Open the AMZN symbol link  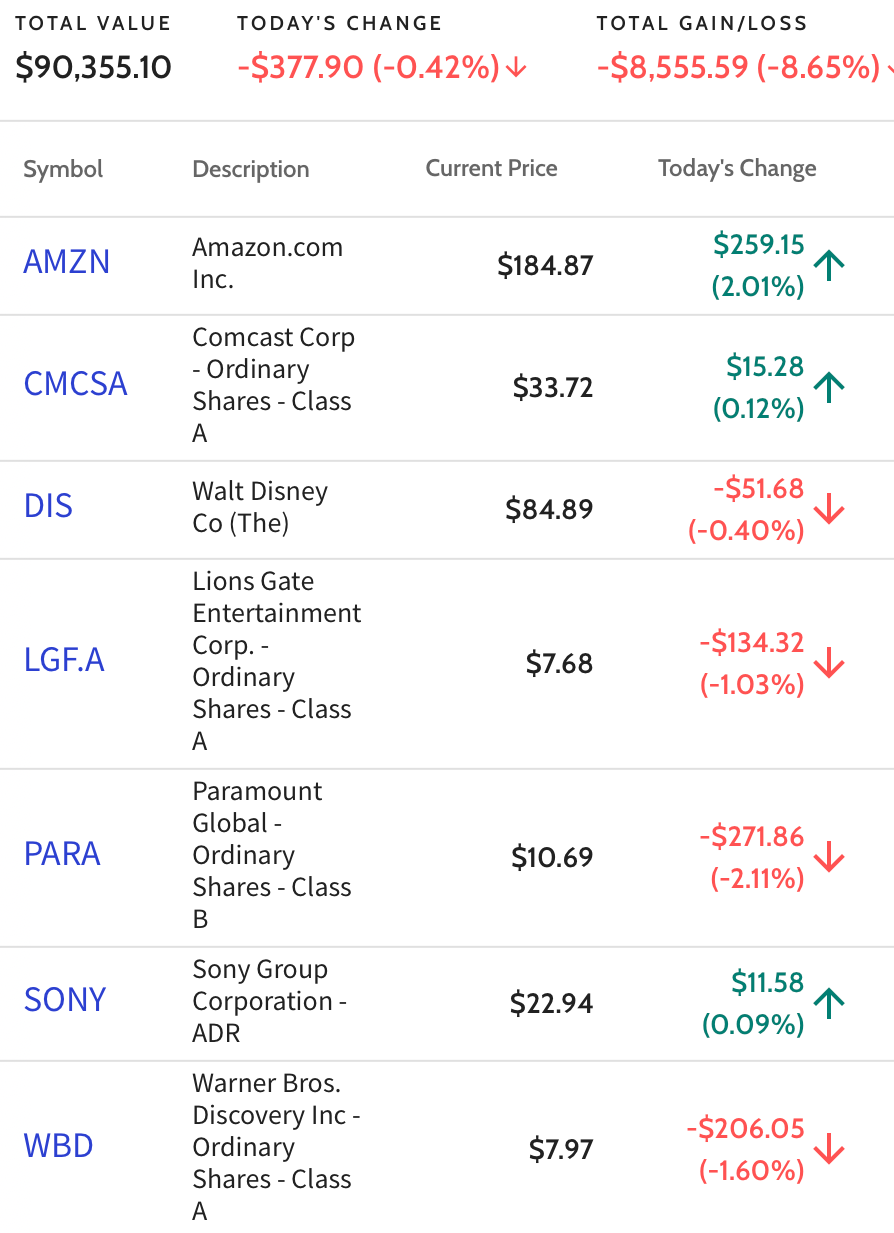point(66,262)
